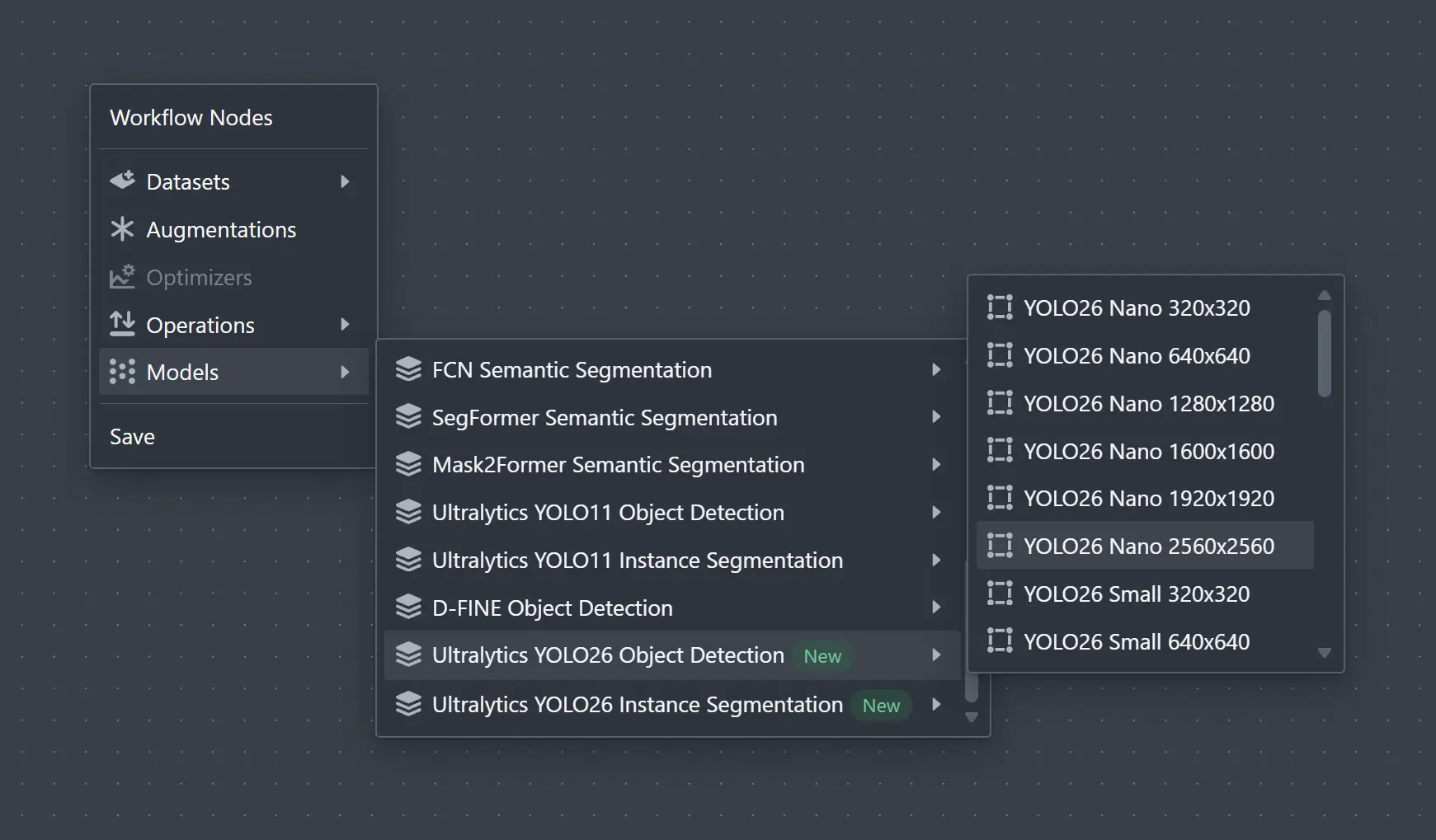The width and height of the screenshot is (1436, 840).
Task: Select the disabled Optimizers entry
Action: coord(233,277)
